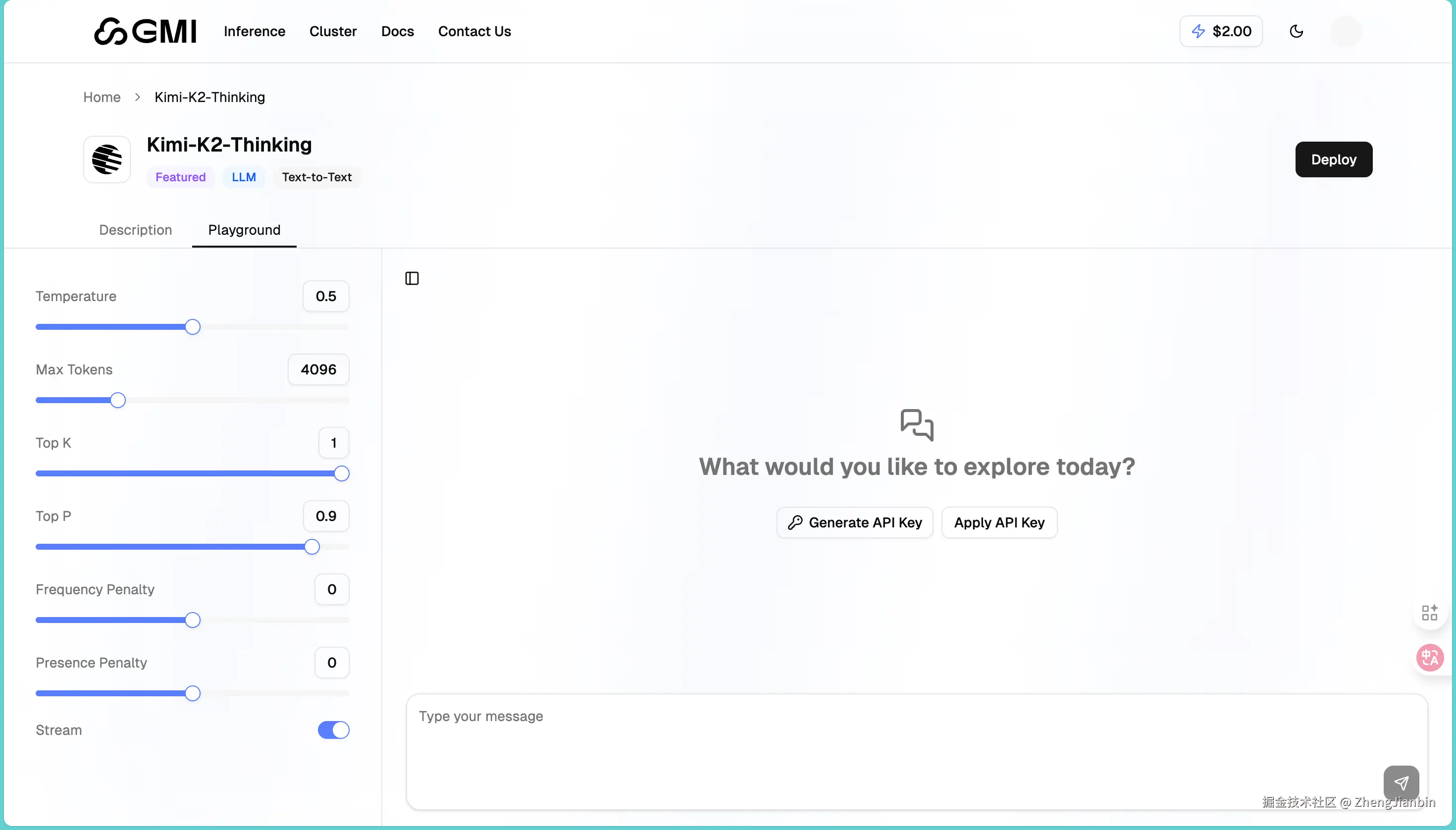Click the send message arrow icon

(x=1401, y=782)
